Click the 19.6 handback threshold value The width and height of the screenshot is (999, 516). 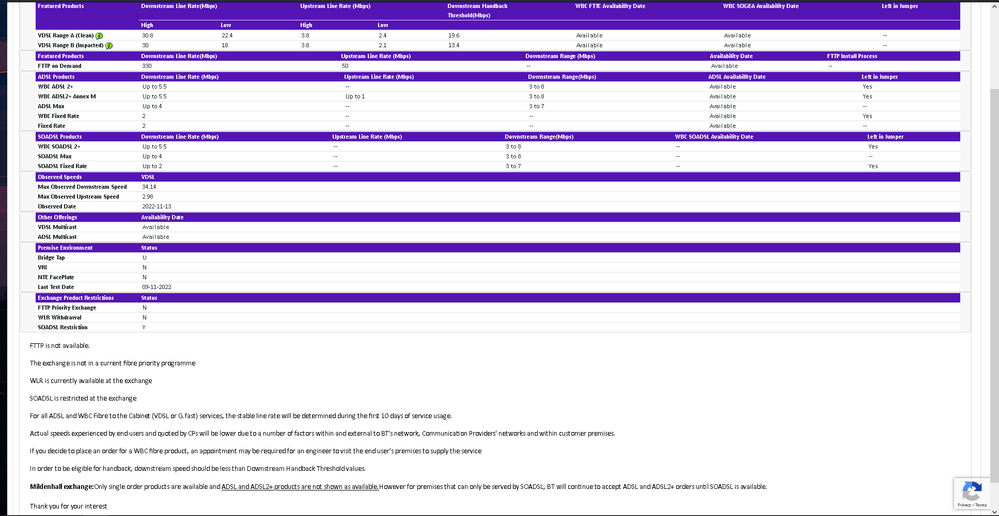click(x=454, y=36)
